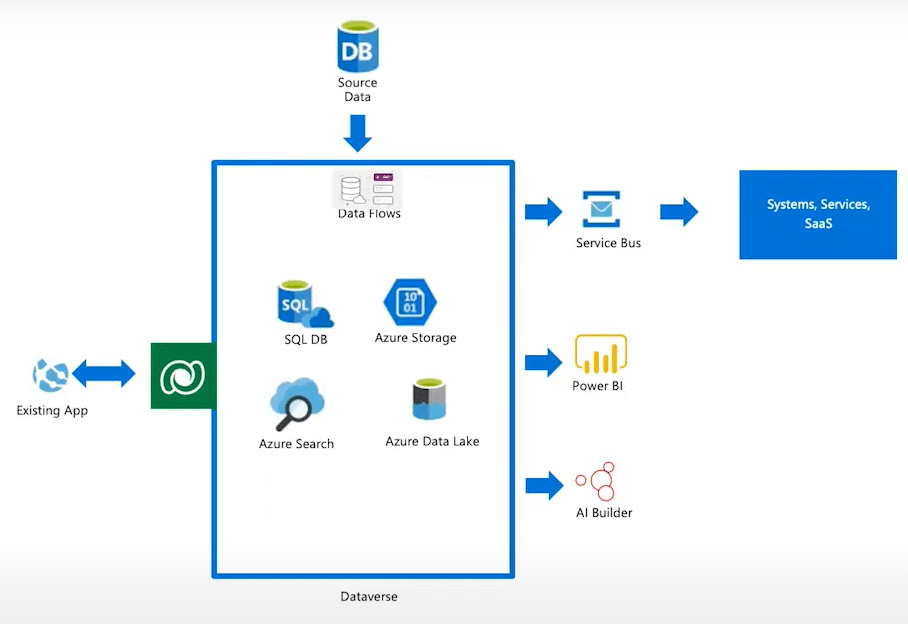Viewport: 908px width, 624px height.
Task: Click the "Azure Data Lake" label
Action: coord(433,442)
